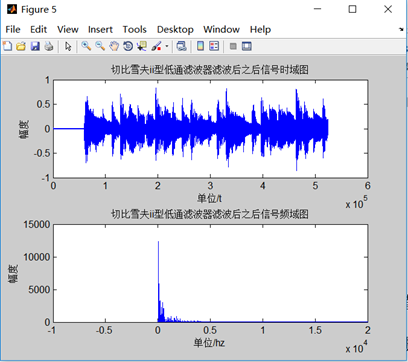Open the brush color dropdown arrow
This screenshot has height=362, width=408.
167,47
